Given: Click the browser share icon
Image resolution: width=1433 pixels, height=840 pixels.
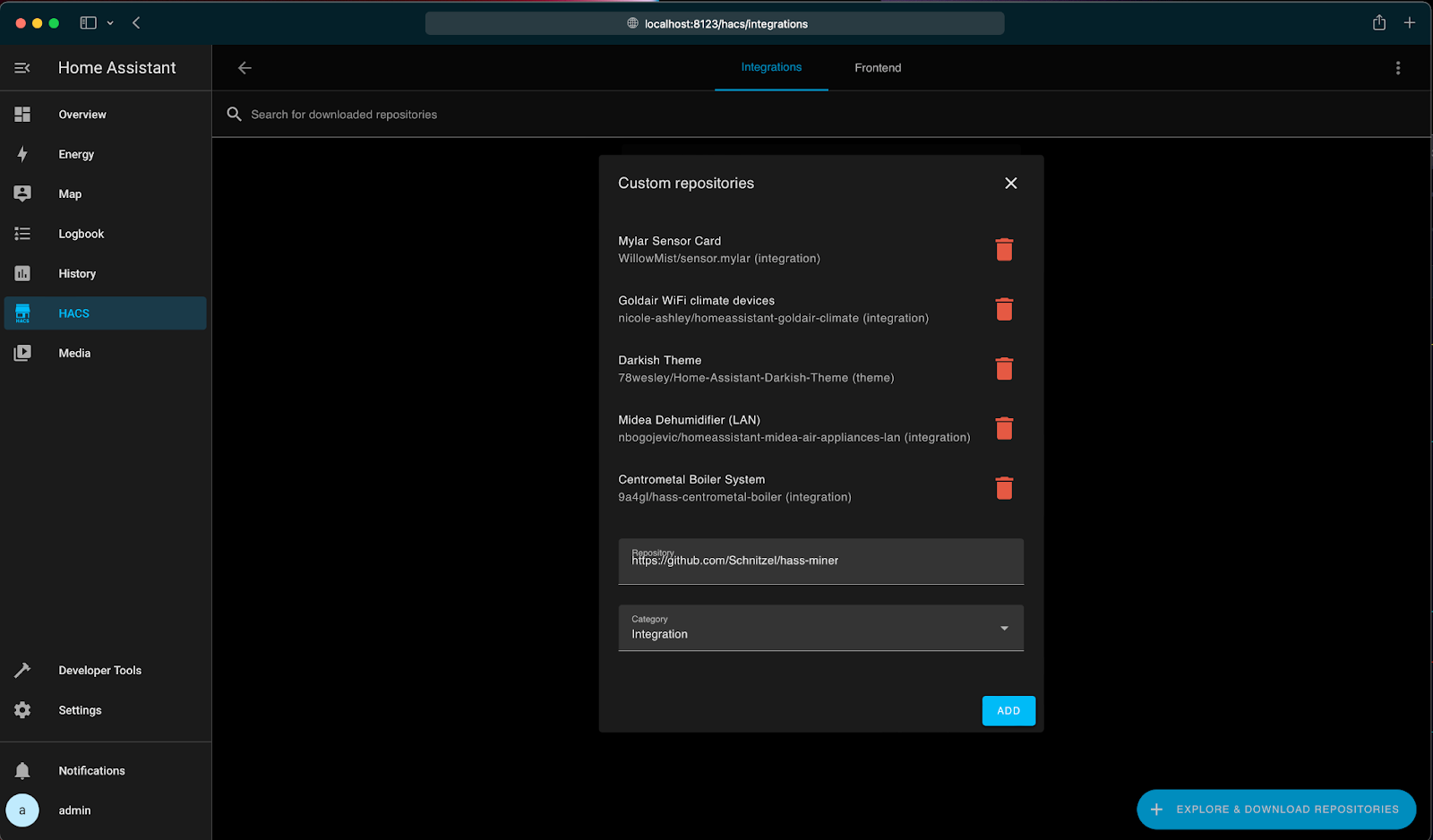Looking at the screenshot, I should [1379, 23].
